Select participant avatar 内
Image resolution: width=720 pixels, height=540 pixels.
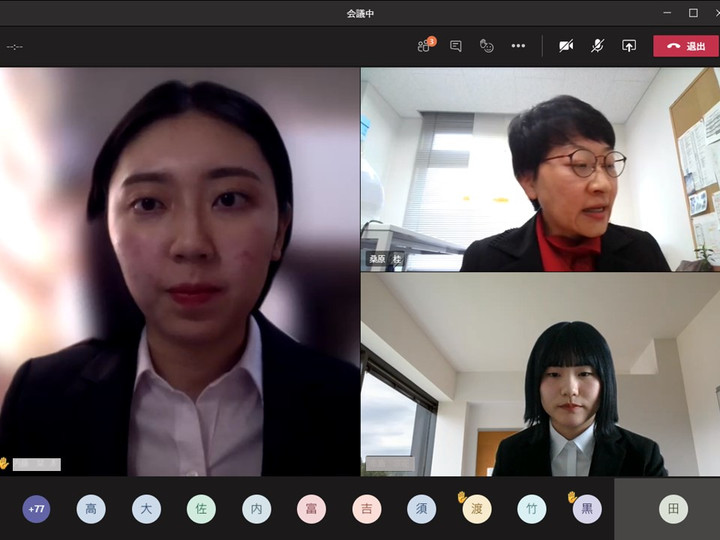pos(256,509)
